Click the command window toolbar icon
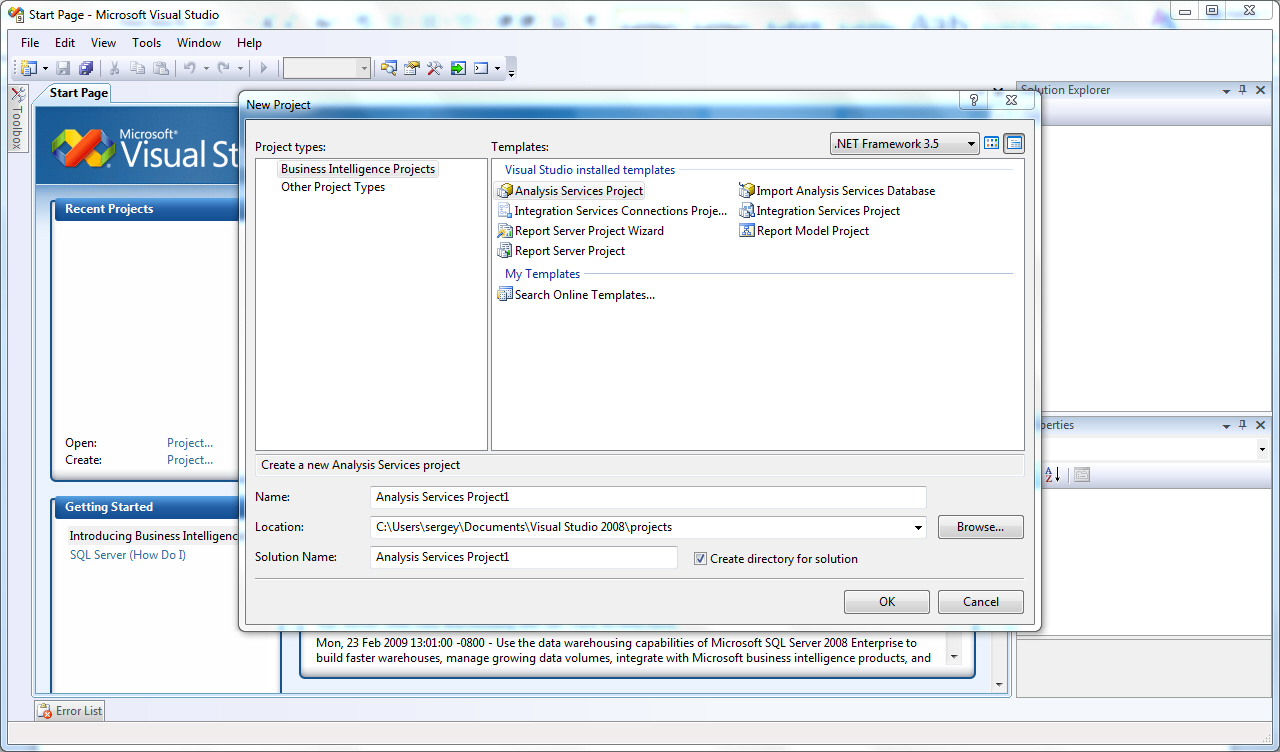Viewport: 1280px width, 752px height. point(481,68)
